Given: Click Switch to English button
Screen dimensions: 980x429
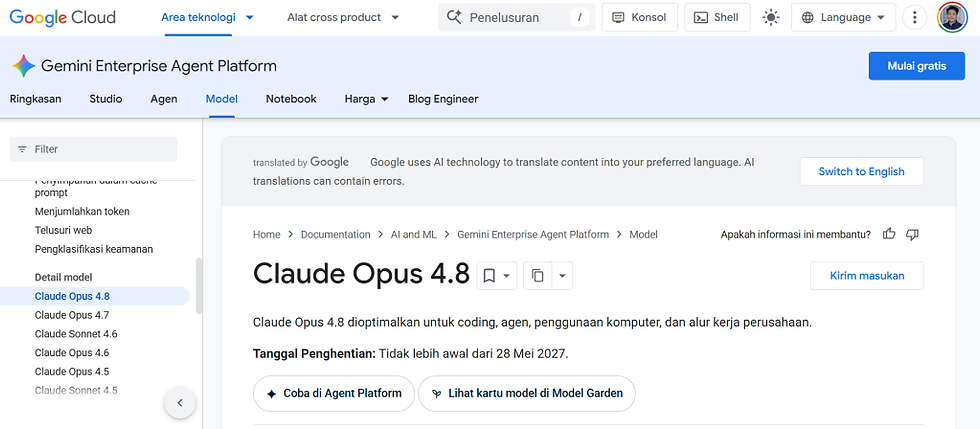Looking at the screenshot, I should [x=861, y=171].
